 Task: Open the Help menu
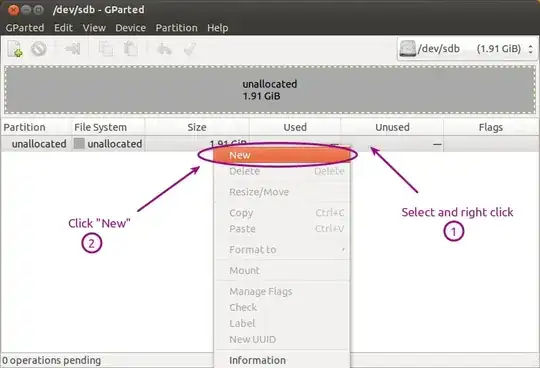tap(218, 28)
